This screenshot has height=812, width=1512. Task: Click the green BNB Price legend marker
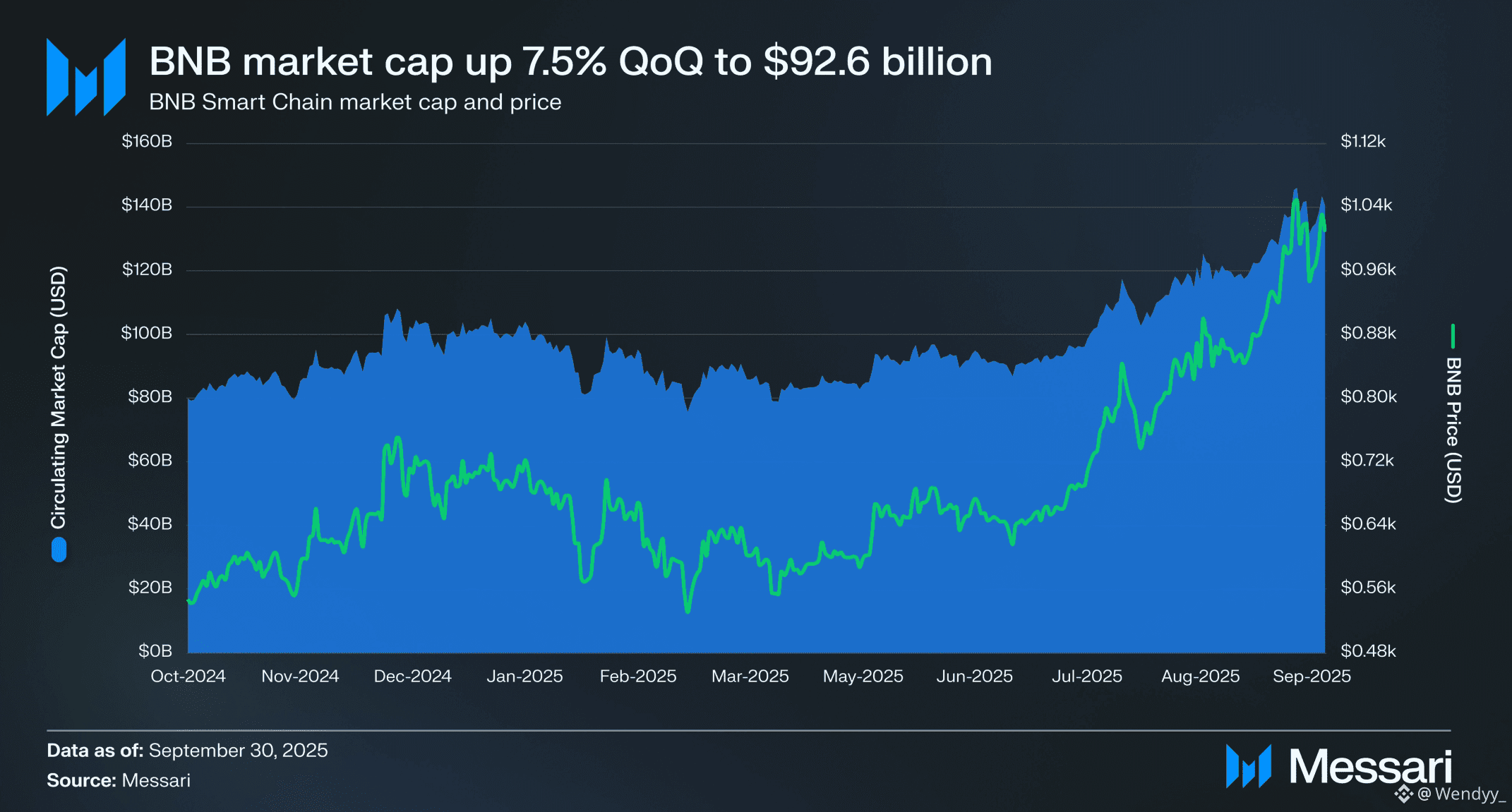click(x=1452, y=336)
